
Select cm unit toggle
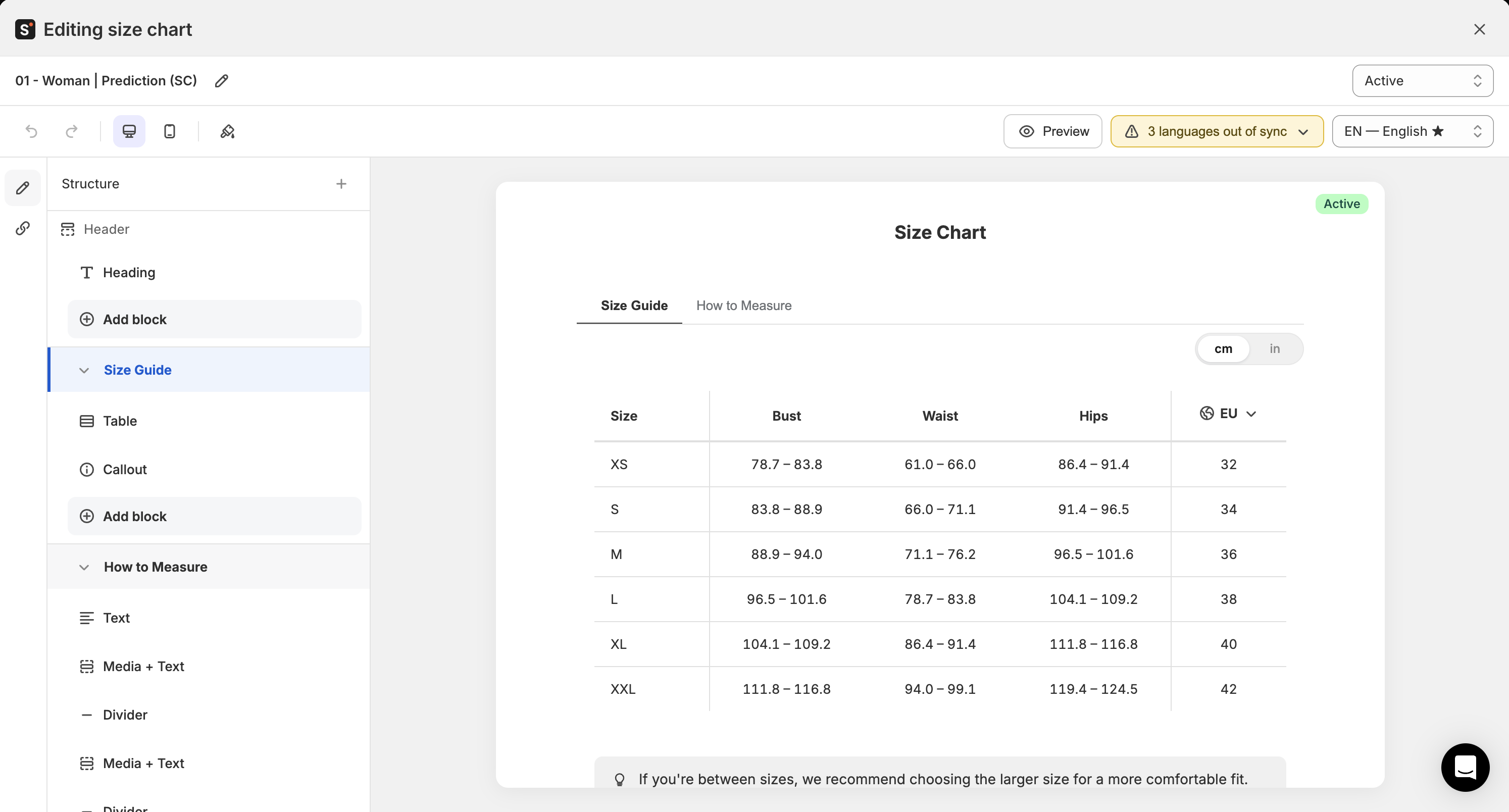[x=1223, y=349]
